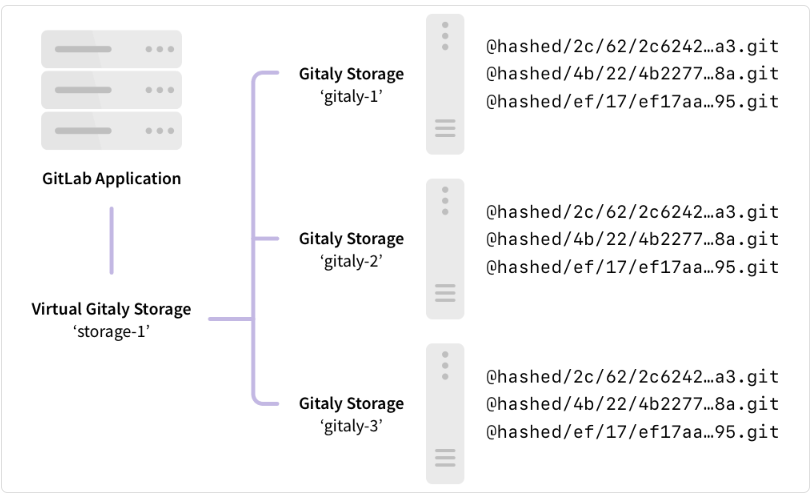Click the 4b2277…8a.git path under gitaly-2
The height and width of the screenshot is (494, 812).
pyautogui.click(x=631, y=239)
